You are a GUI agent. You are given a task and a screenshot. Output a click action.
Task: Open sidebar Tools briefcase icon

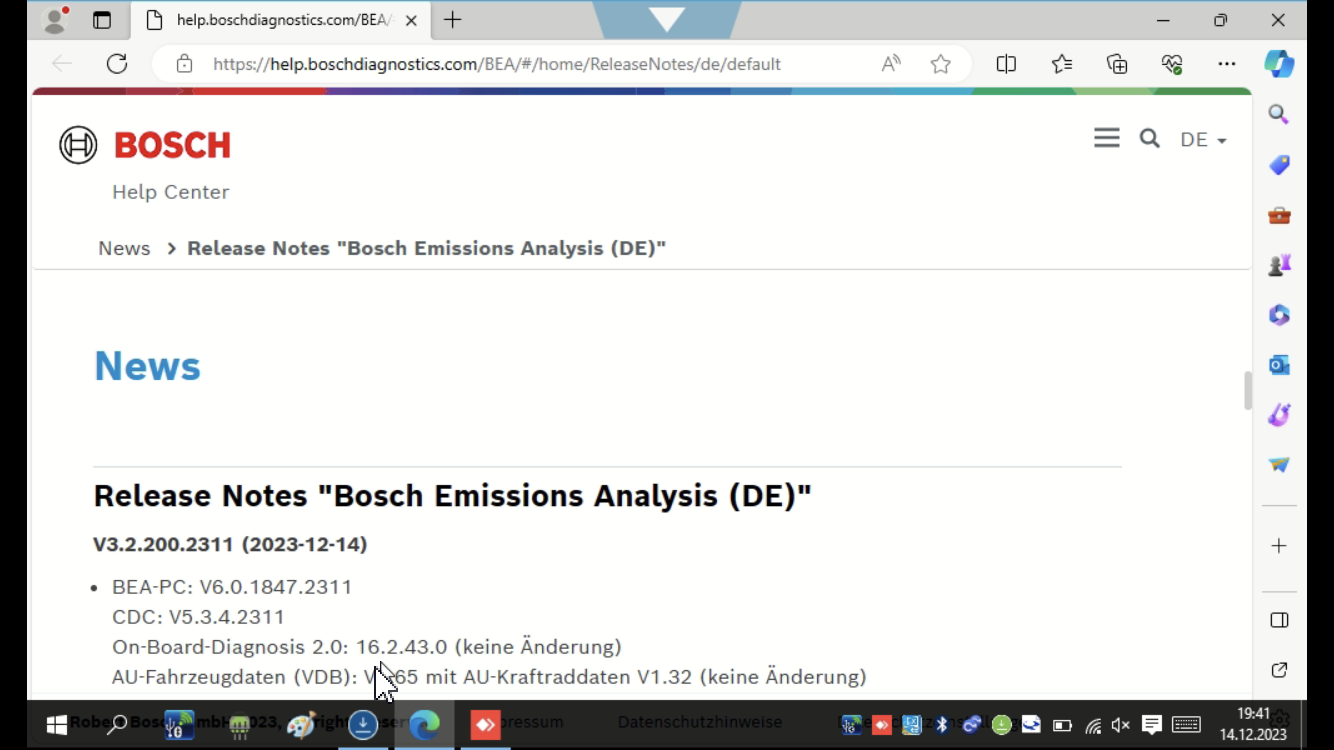click(1279, 215)
